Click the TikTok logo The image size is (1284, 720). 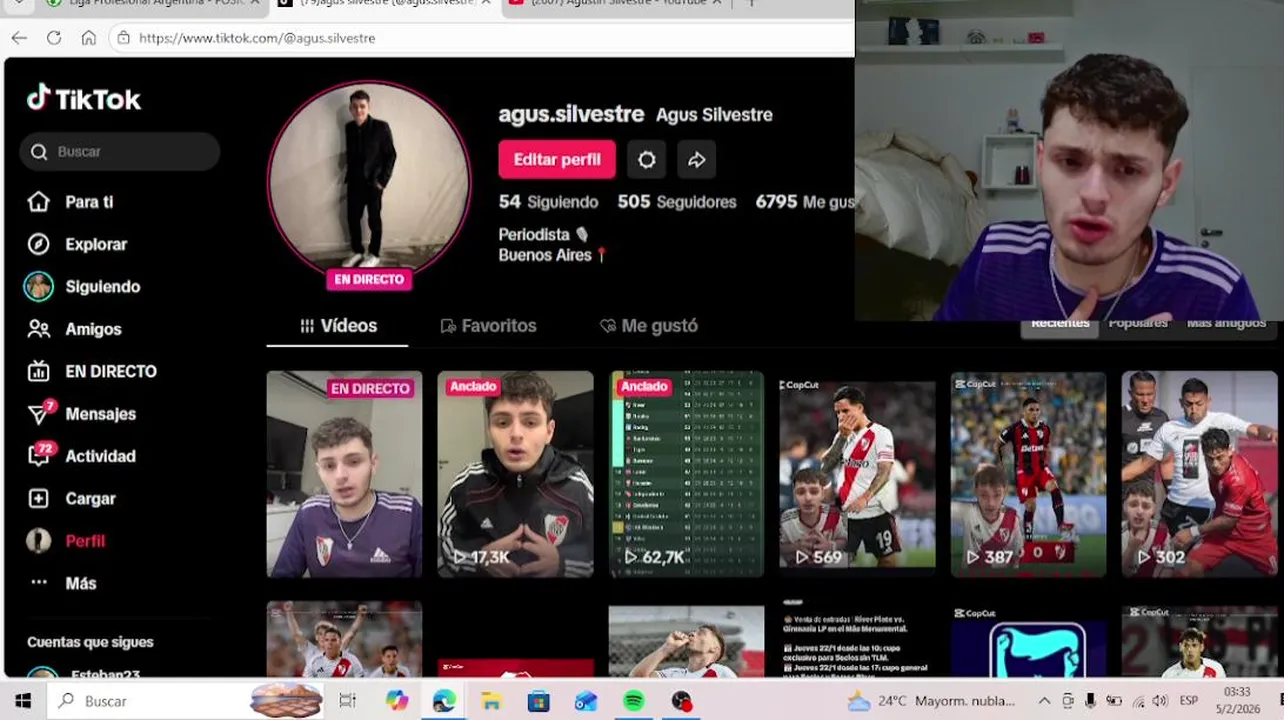point(84,98)
